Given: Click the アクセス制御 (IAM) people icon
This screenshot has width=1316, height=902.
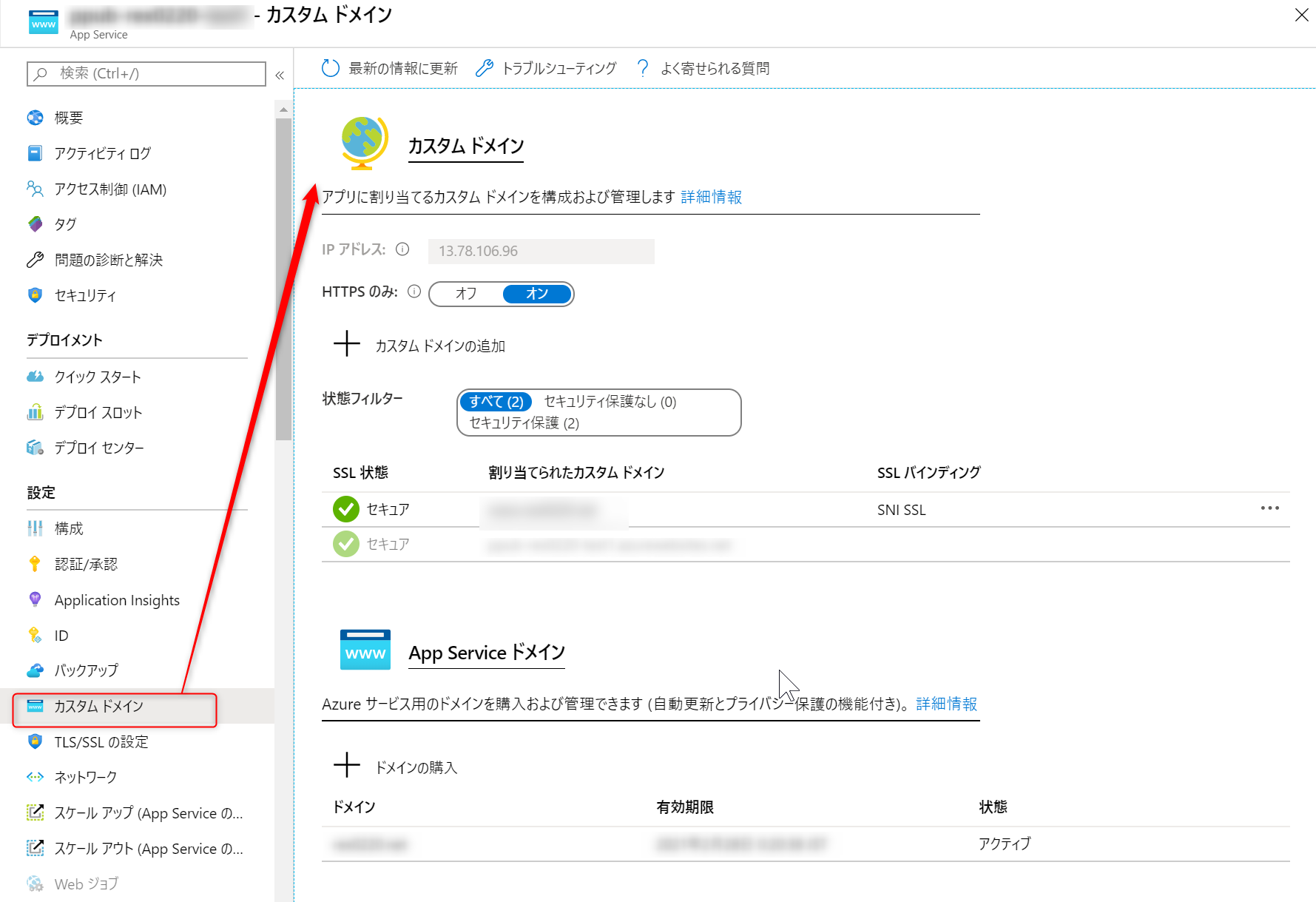Looking at the screenshot, I should (35, 189).
